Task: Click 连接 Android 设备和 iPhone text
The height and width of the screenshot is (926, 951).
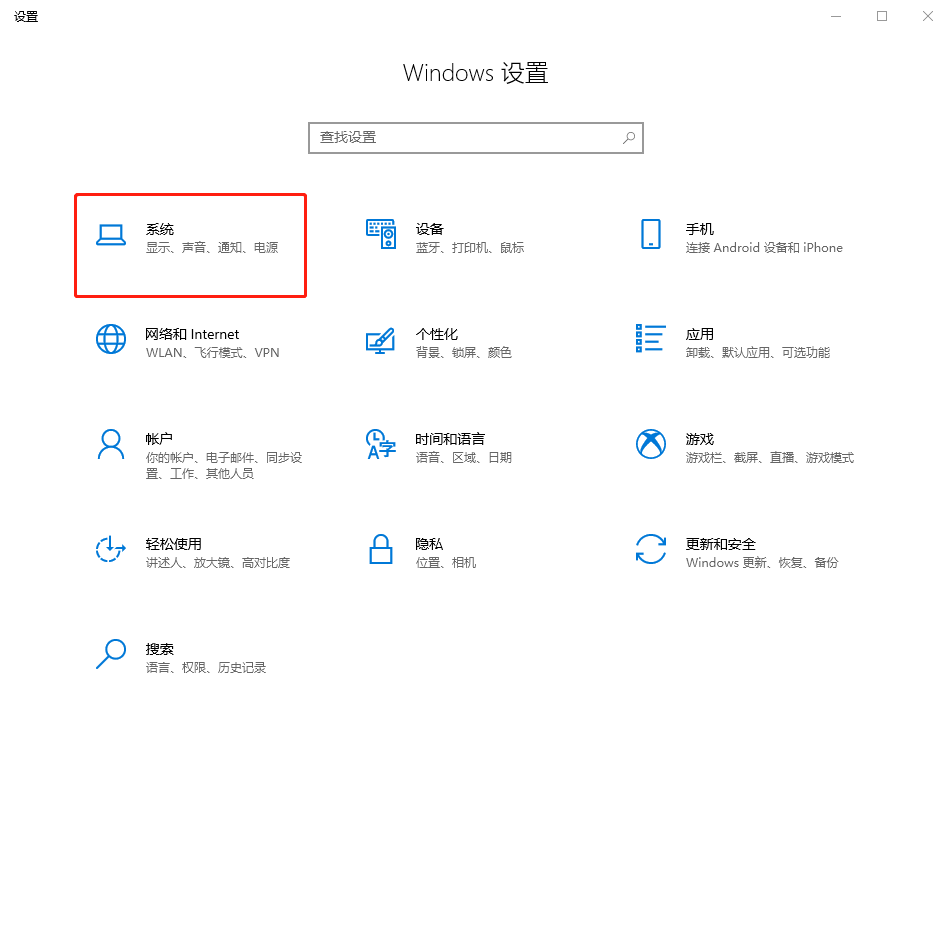Action: coord(764,247)
